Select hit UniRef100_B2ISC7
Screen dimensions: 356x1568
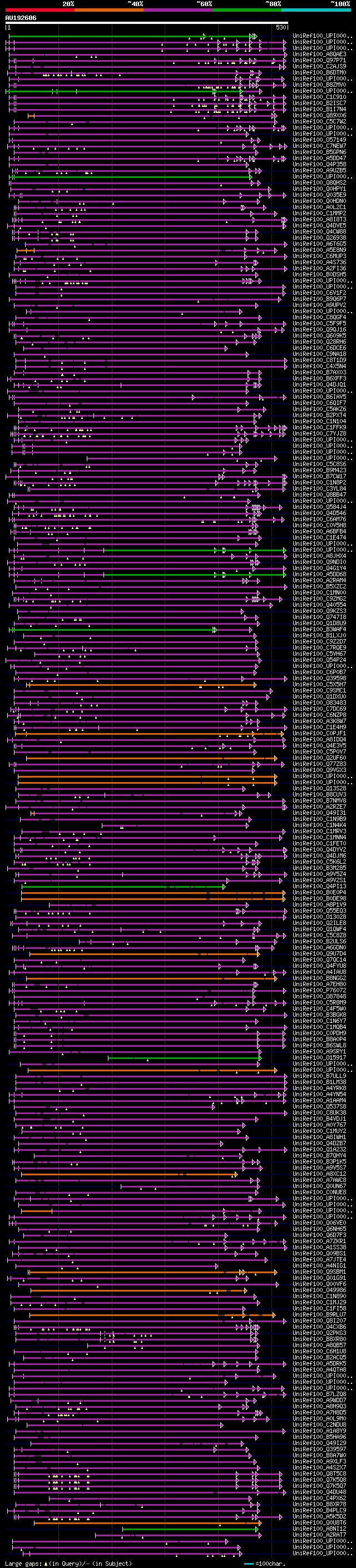pyautogui.click(x=319, y=103)
